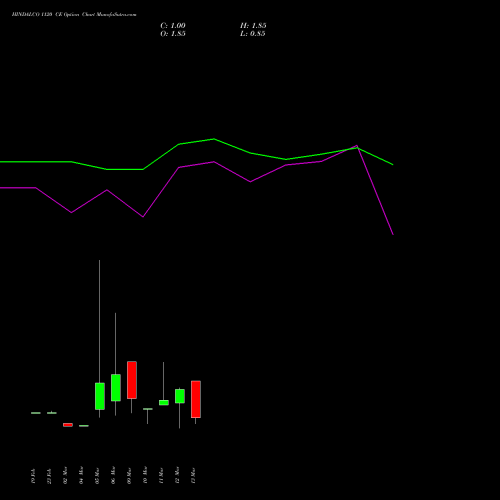This screenshot has width=500, height=500.
Task: Click the flat 23 Feb candle
Action: 52,413
